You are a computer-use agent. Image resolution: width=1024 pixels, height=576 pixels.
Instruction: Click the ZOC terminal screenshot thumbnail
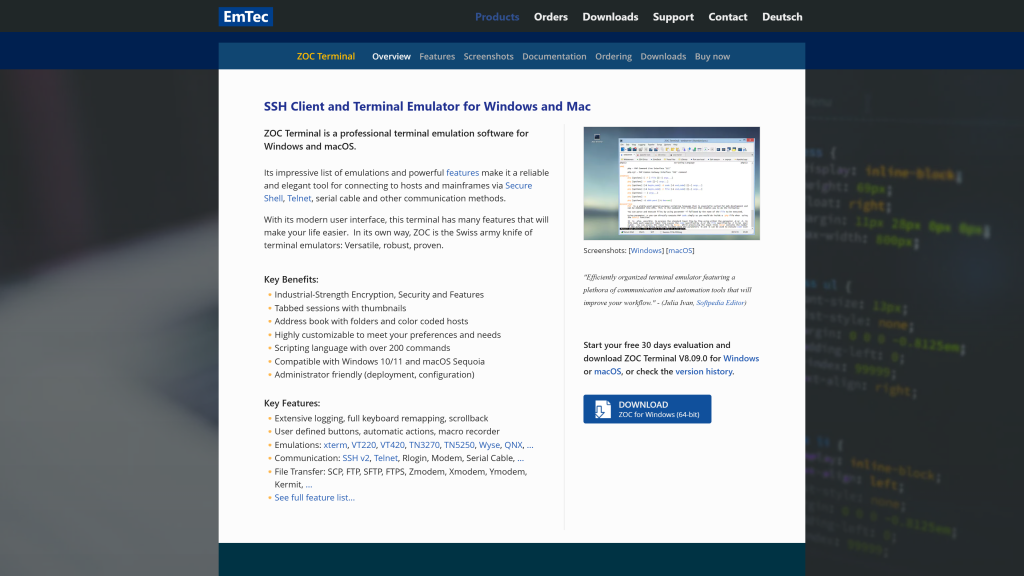(671, 184)
